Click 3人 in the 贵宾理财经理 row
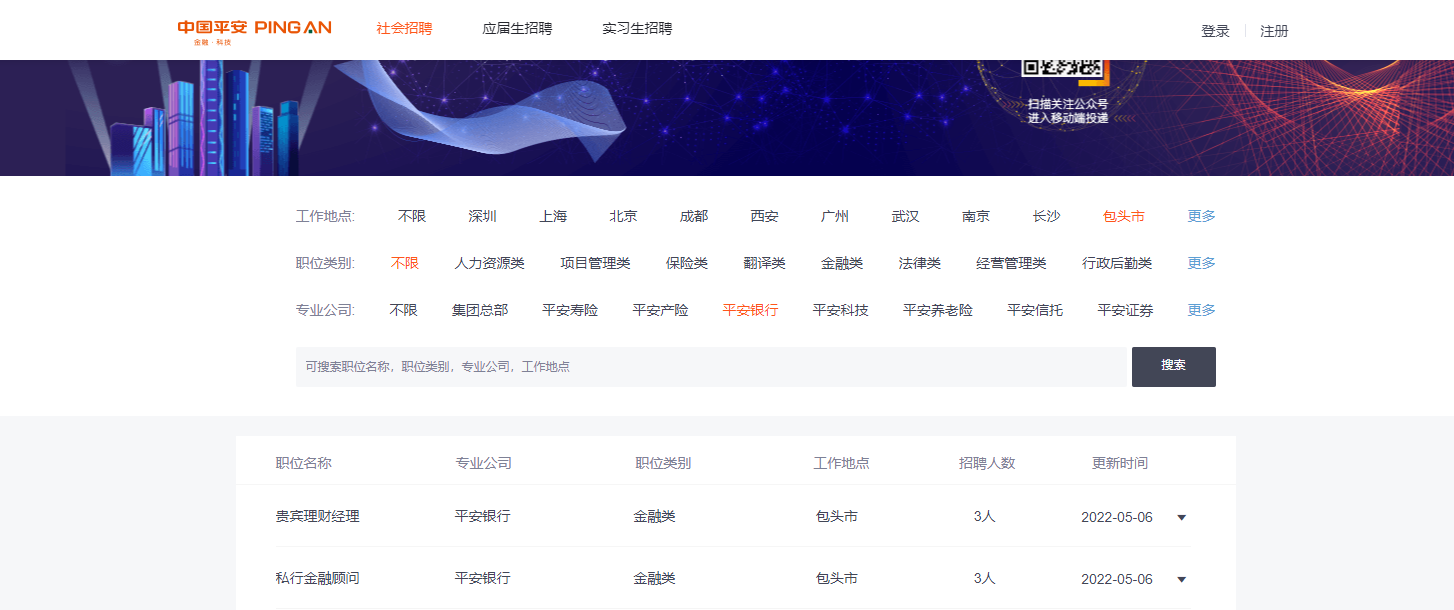This screenshot has width=1454, height=610. point(985,517)
